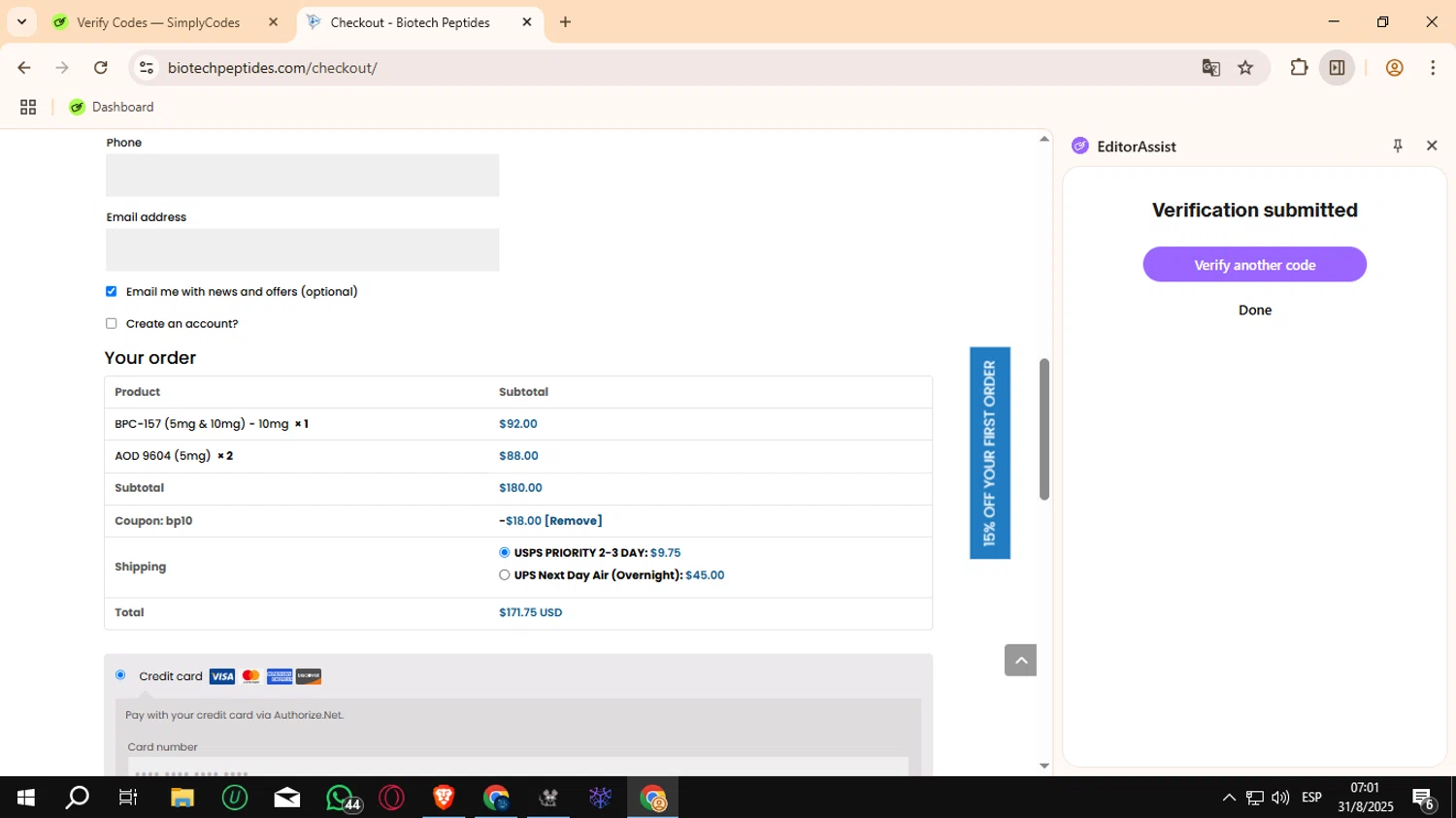Open the network icon in system tray

click(1255, 798)
